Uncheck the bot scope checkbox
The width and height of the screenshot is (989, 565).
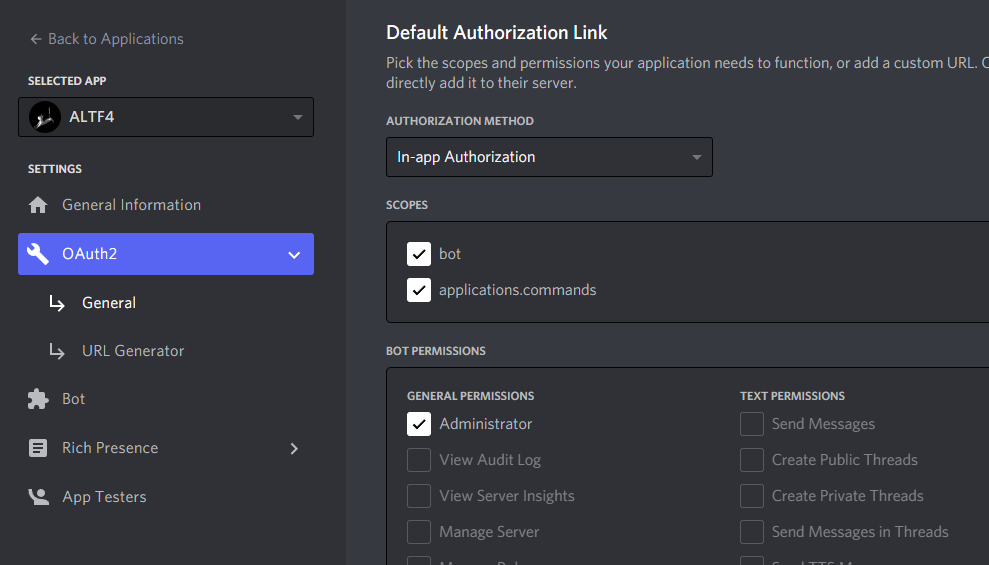pos(419,254)
